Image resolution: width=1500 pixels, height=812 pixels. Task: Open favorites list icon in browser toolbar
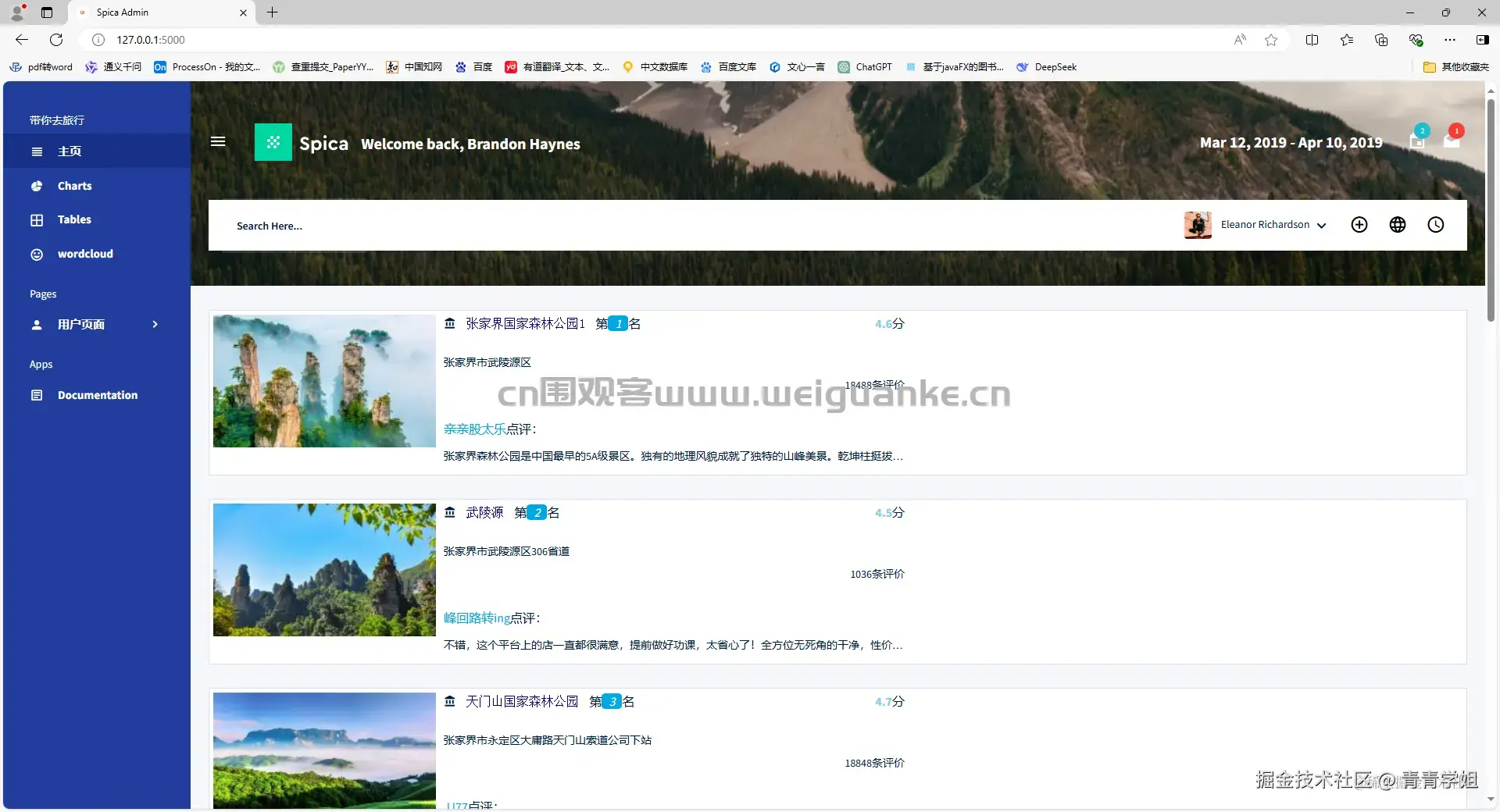[x=1347, y=40]
